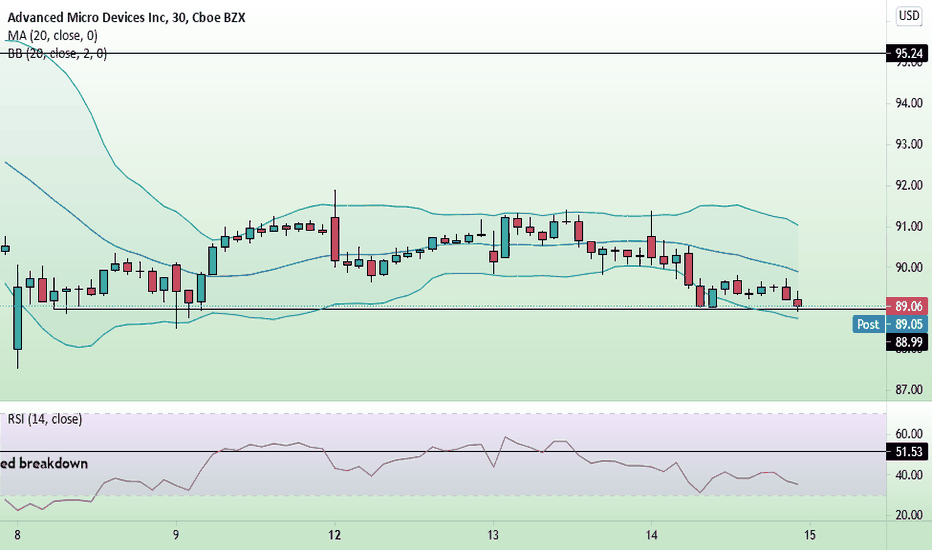The width and height of the screenshot is (932, 550).
Task: Click the 40.00 RSI axis label
Action: coord(909,475)
